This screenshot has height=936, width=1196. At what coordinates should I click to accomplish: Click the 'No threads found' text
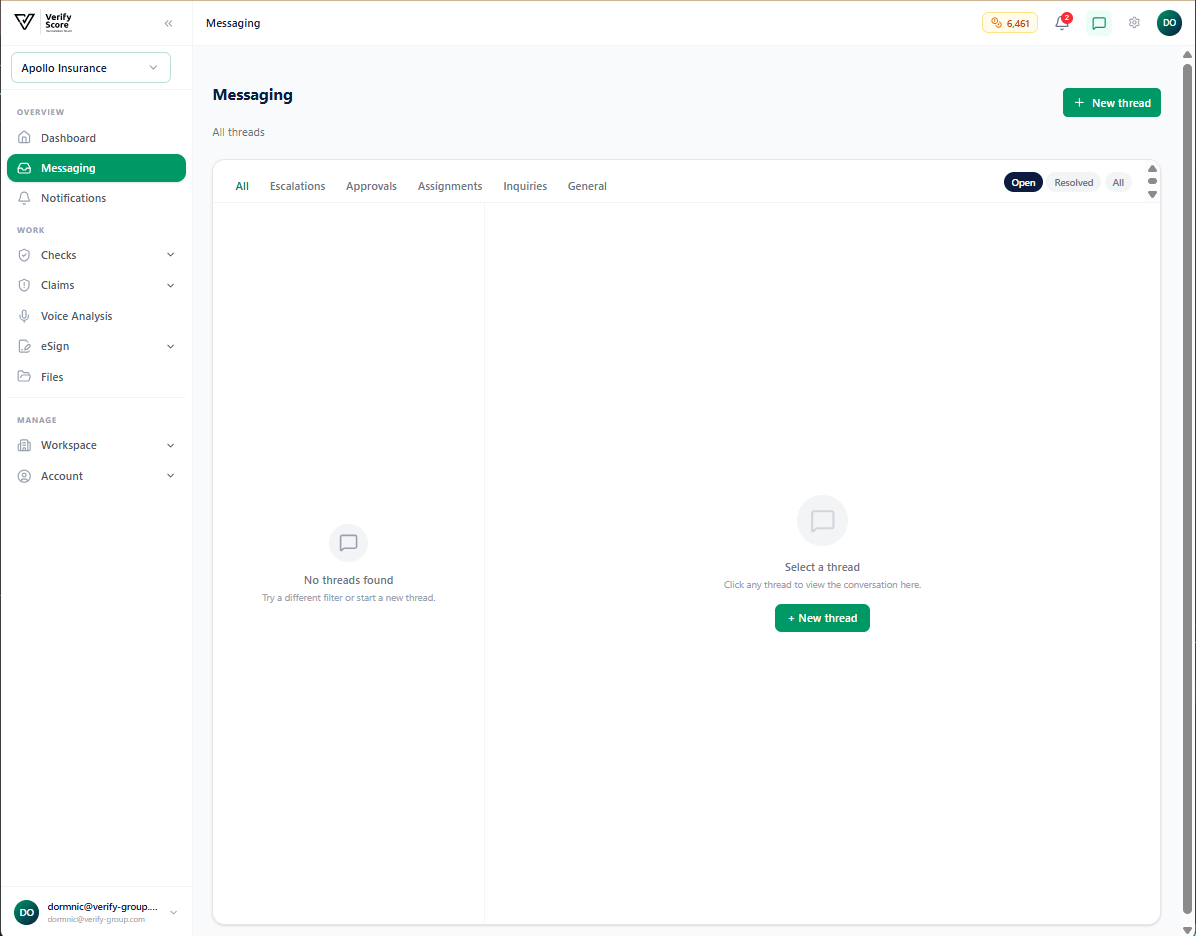click(349, 581)
